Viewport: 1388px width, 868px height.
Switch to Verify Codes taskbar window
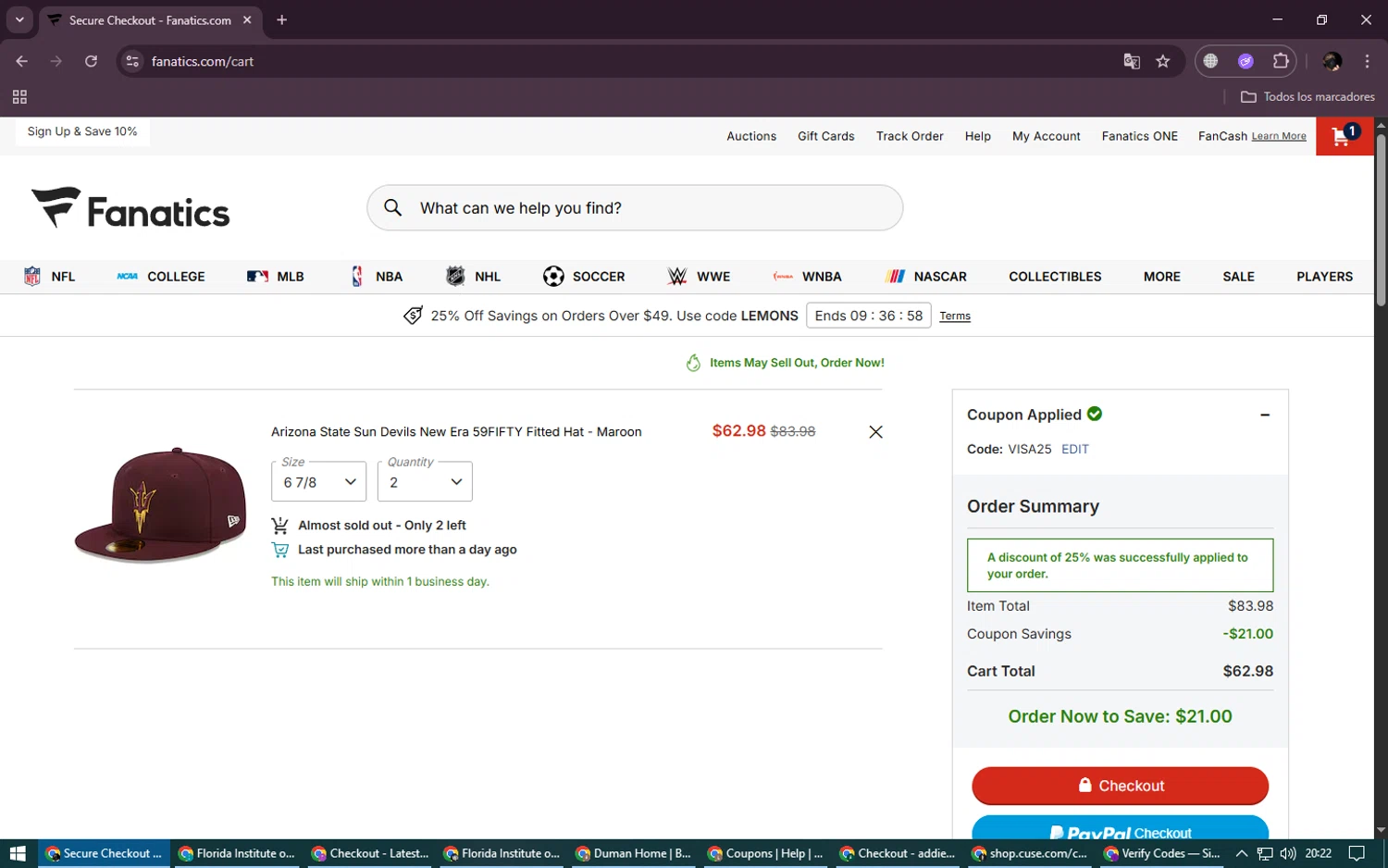[1162, 853]
